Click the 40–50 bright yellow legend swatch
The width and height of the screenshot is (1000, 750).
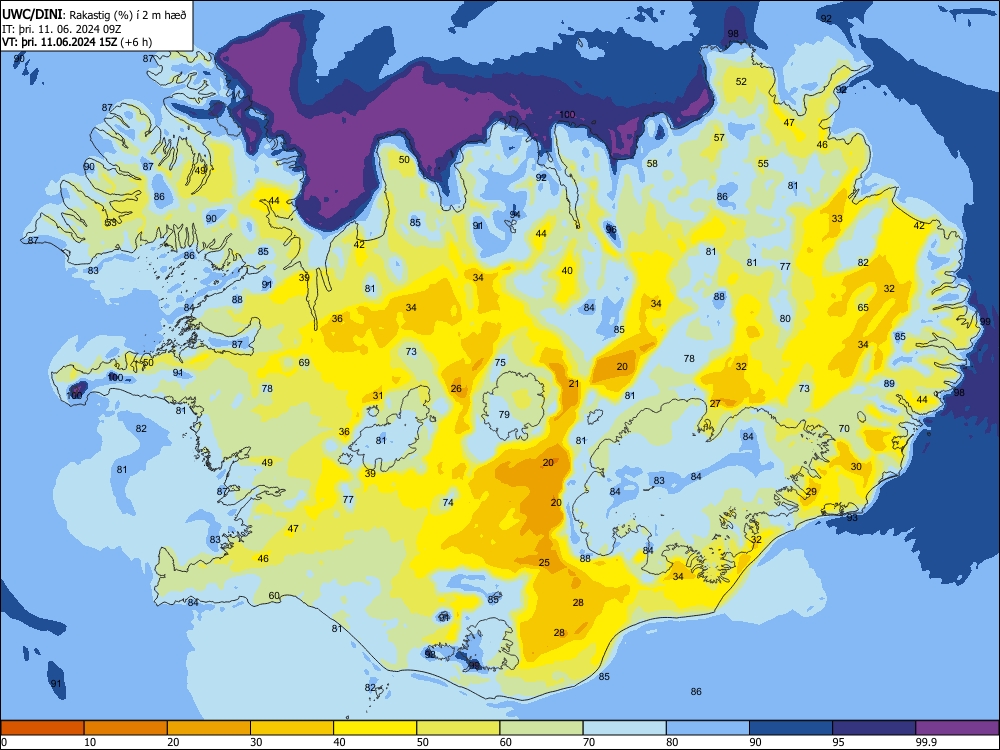(375, 728)
